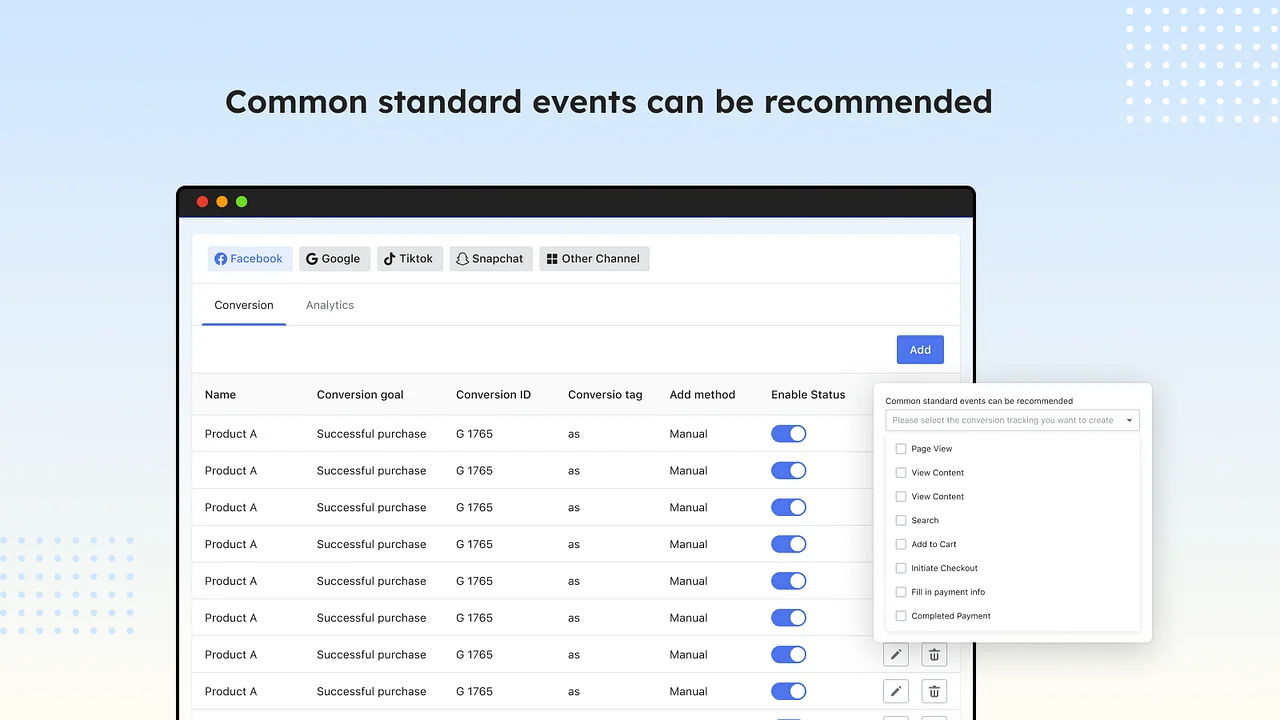
Task: Click the Google channel icon
Action: click(x=310, y=258)
